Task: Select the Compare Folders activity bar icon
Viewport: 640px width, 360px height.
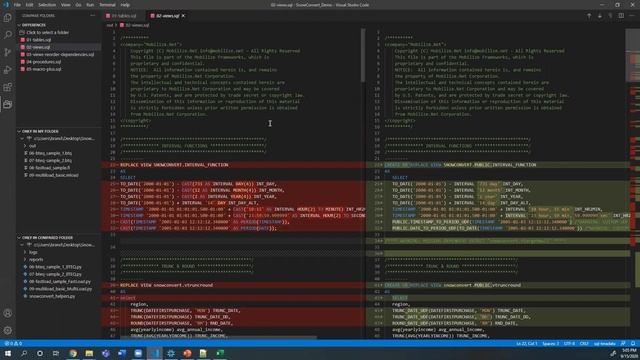Action: click(7, 104)
